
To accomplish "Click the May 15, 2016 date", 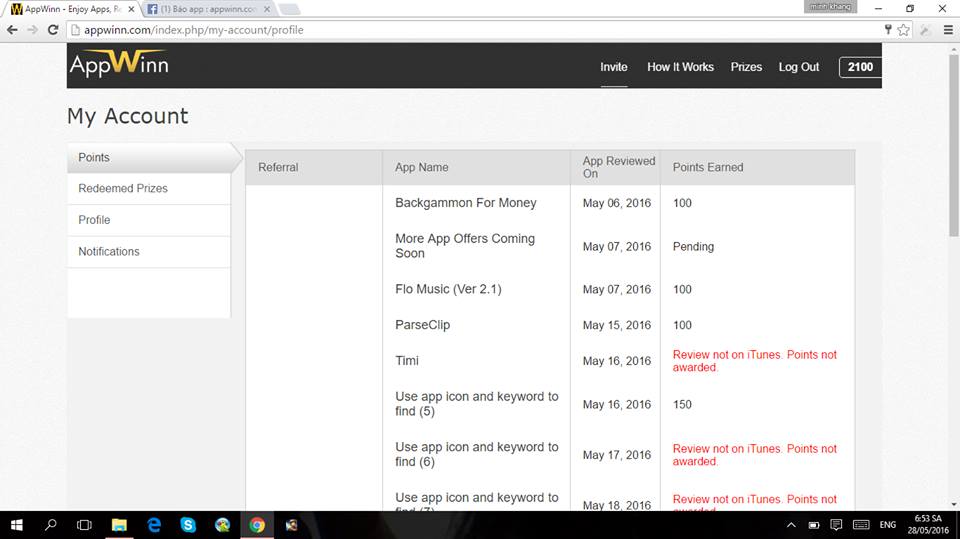I will 617,325.
